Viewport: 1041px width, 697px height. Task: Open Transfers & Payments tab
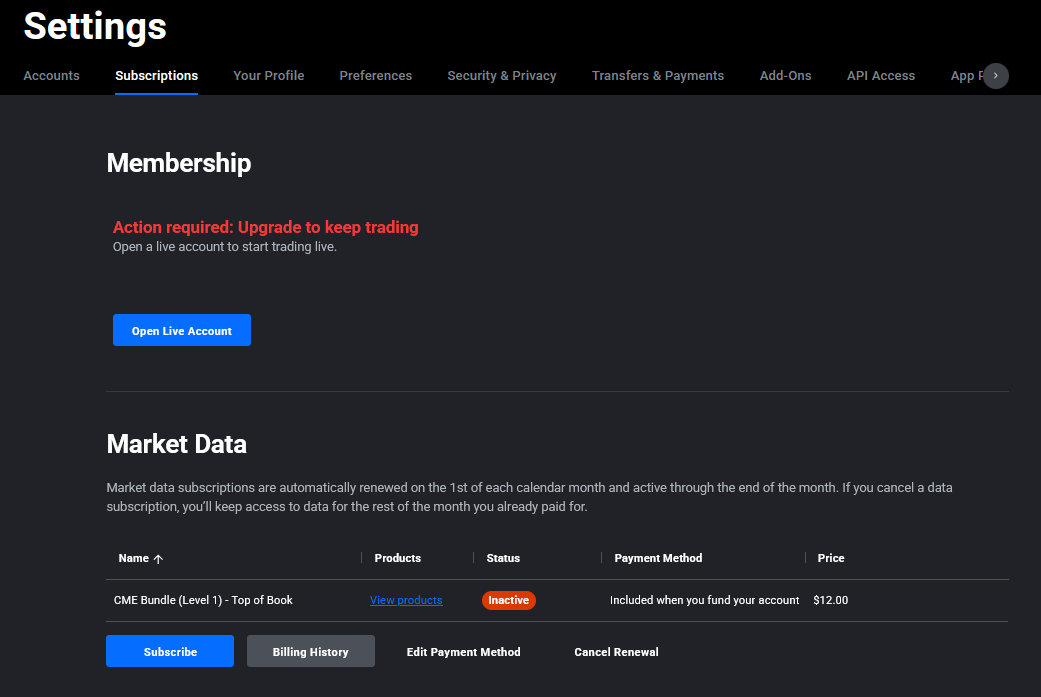657,76
